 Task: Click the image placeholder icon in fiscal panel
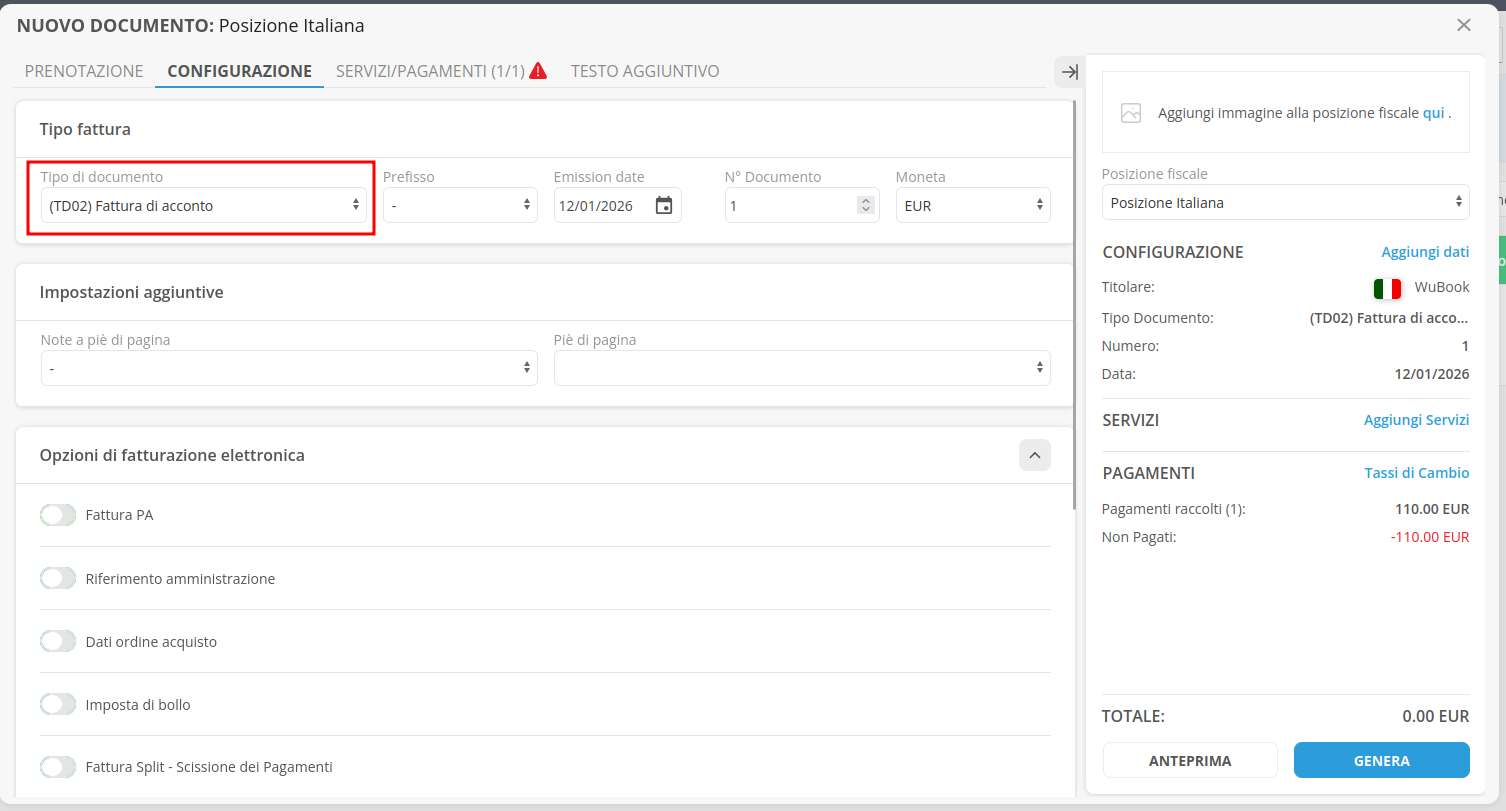1131,113
